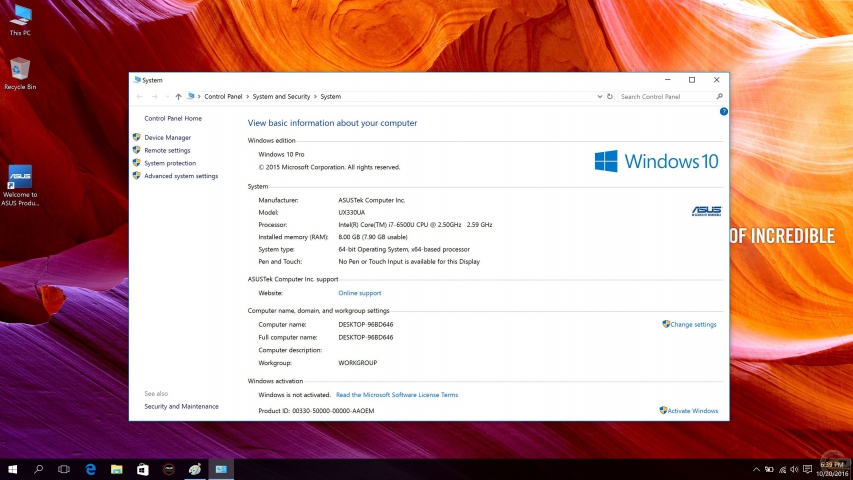
Task: Click the volume speaker tray icon
Action: pyautogui.click(x=794, y=470)
